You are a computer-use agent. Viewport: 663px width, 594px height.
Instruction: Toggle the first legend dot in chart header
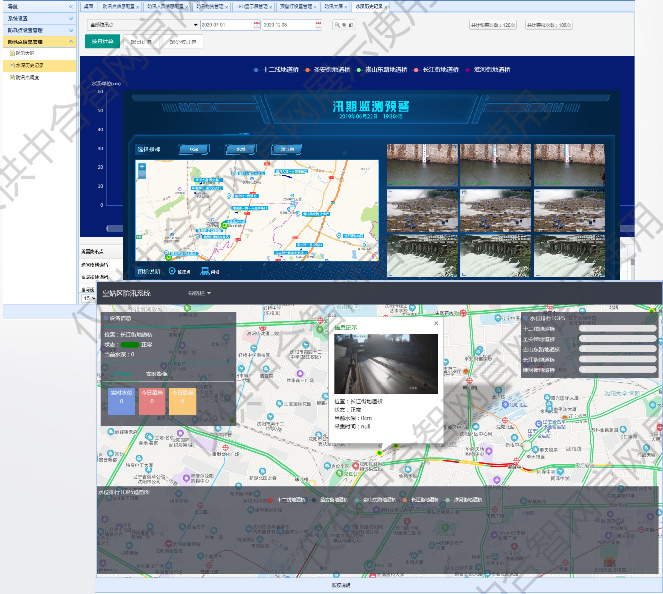coord(256,71)
